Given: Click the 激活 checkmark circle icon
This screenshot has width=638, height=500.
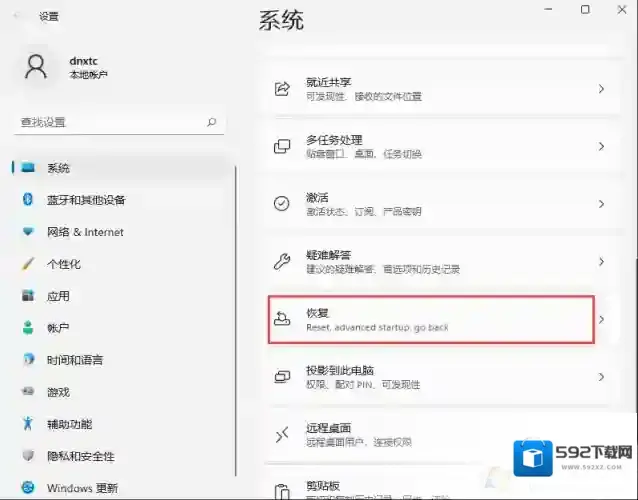Looking at the screenshot, I should coord(282,204).
